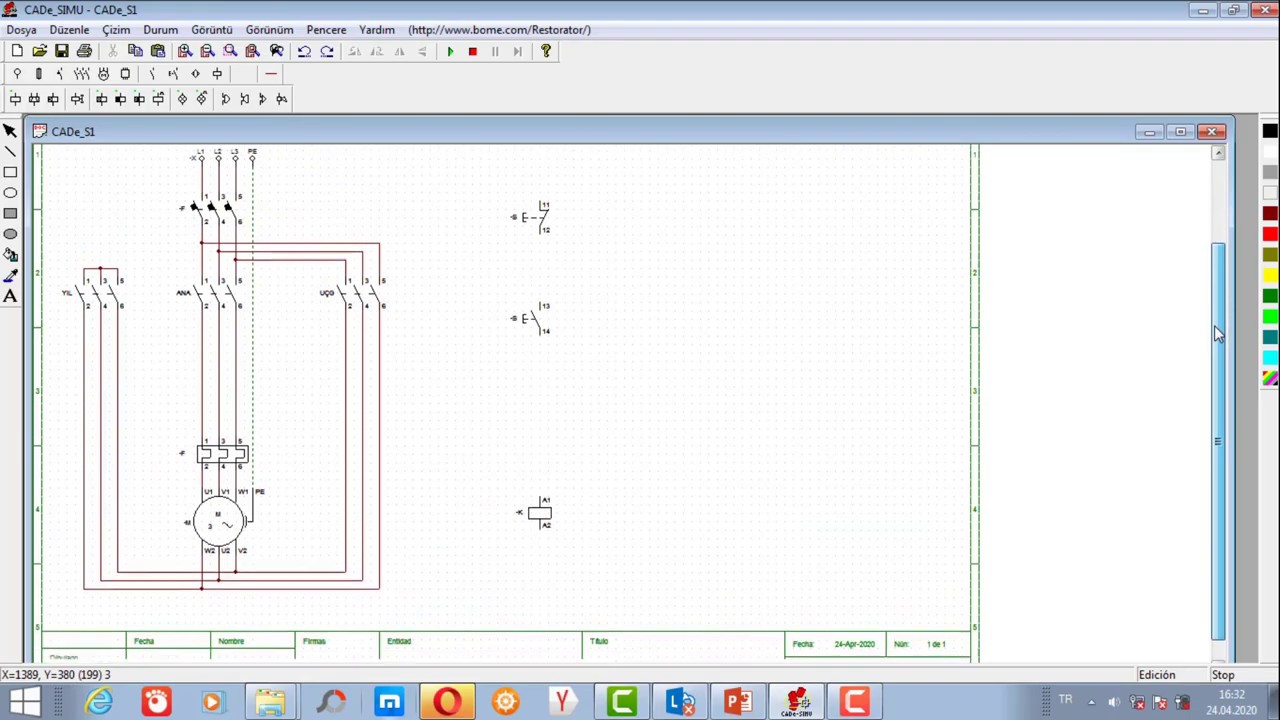Copy selection using the copy icon
Image resolution: width=1280 pixels, height=720 pixels.
pyautogui.click(x=135, y=51)
